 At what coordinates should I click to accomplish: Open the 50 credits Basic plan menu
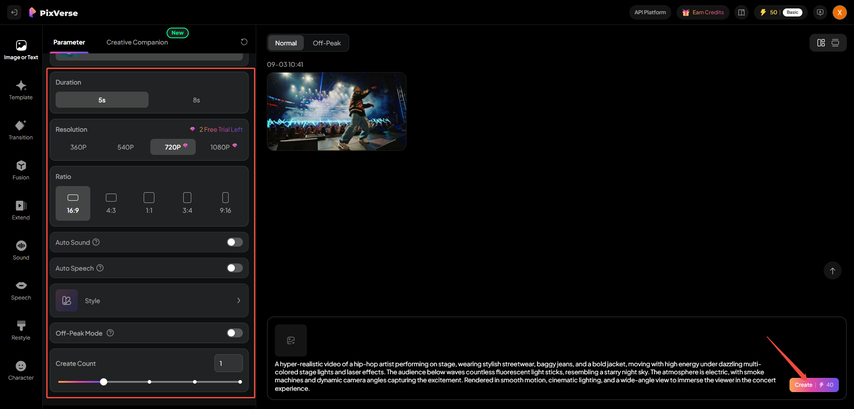[x=780, y=12]
